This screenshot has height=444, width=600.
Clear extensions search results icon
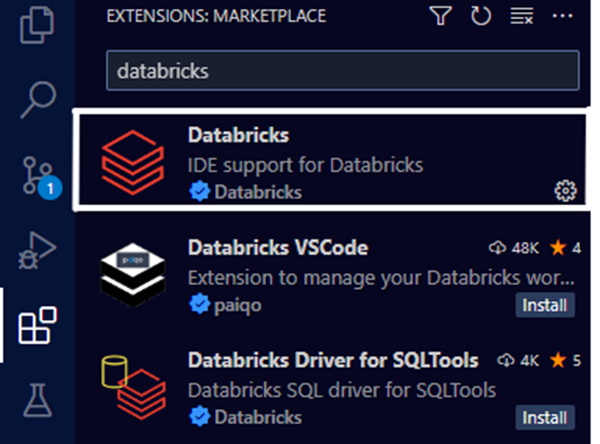click(522, 16)
